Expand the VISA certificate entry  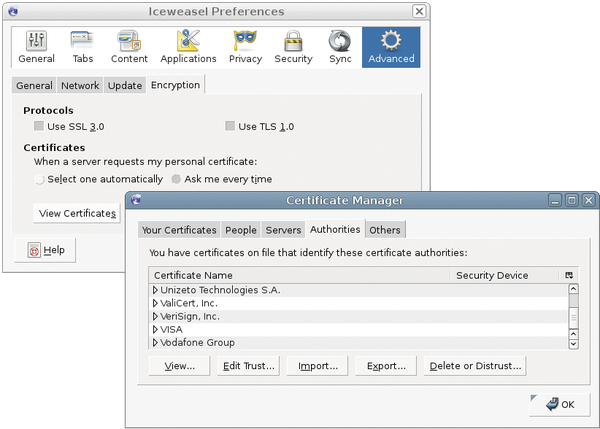tap(155, 329)
